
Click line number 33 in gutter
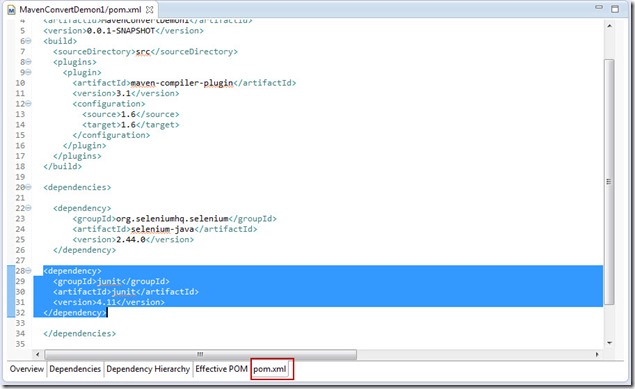click(20, 323)
